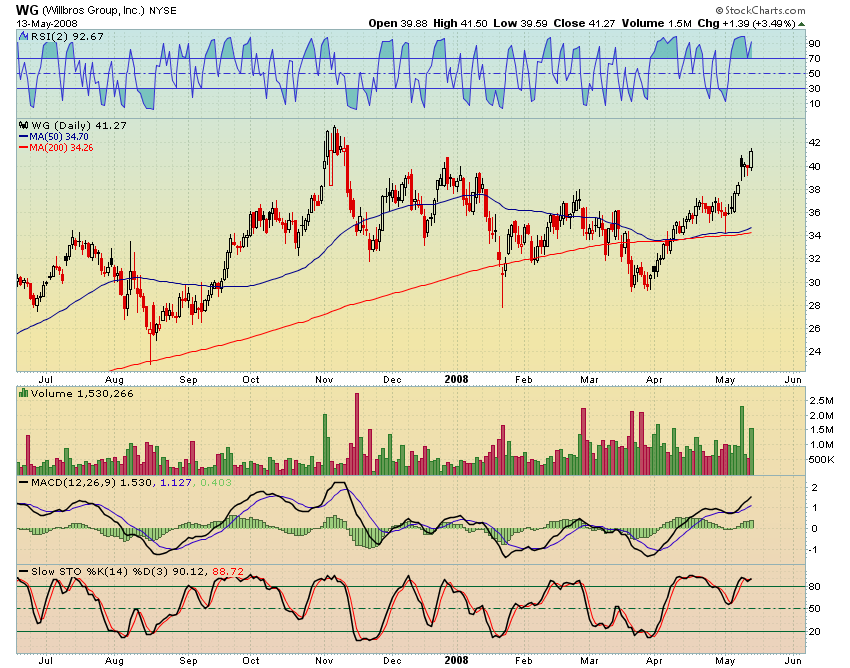Click the 'Chg +1.39 (+3.49%)' text
The image size is (850, 668).
click(x=746, y=23)
